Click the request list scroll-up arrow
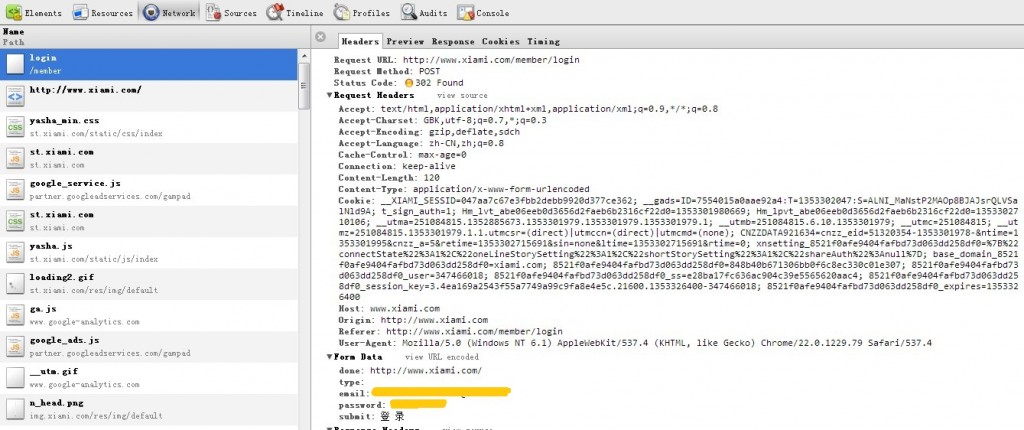The height and width of the screenshot is (430, 1024). point(304,56)
